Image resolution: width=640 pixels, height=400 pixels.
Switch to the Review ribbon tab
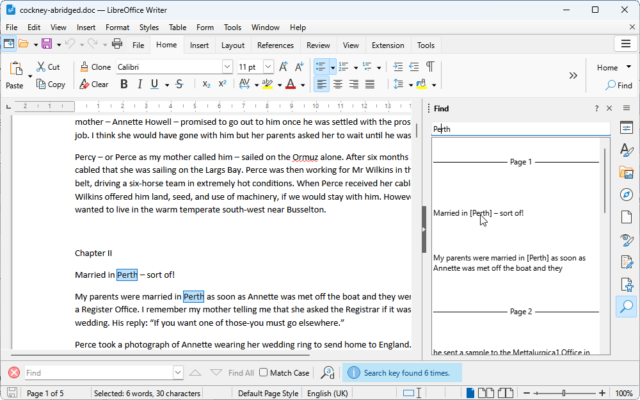click(x=318, y=45)
